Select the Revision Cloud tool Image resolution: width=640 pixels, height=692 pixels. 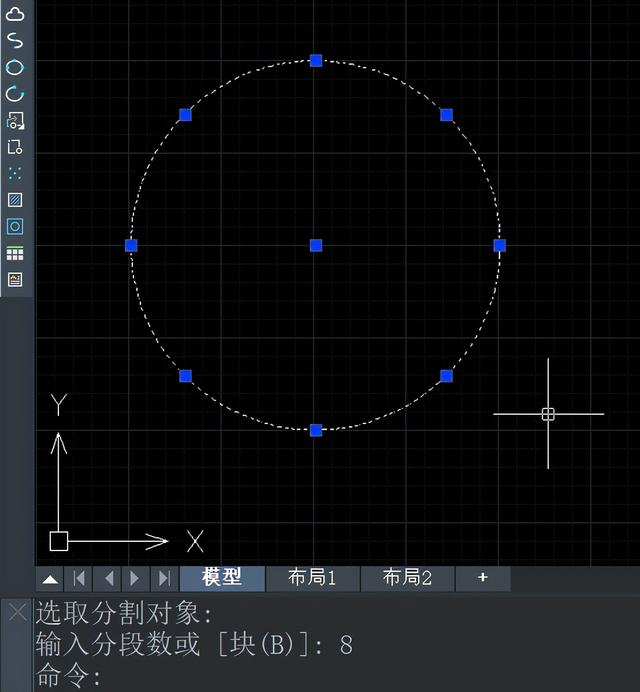[15, 14]
